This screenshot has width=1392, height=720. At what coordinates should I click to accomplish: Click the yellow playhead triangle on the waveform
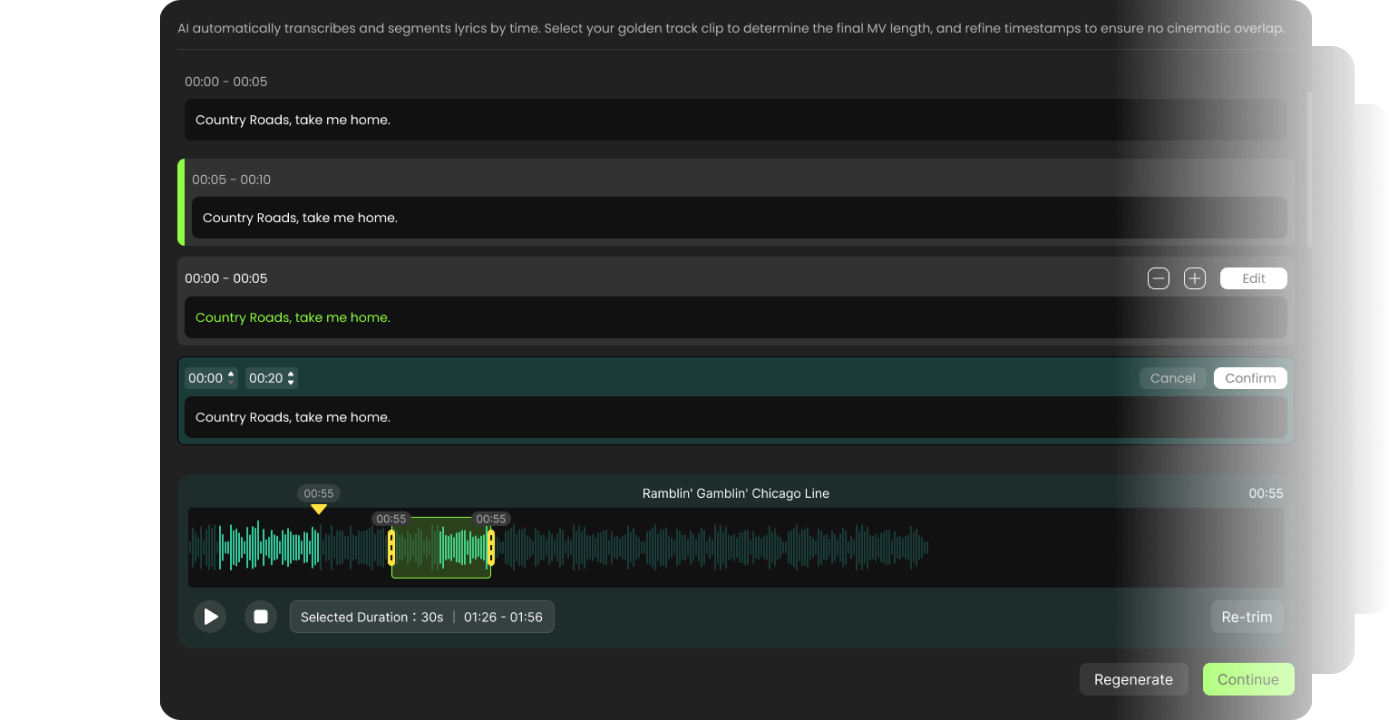click(x=319, y=509)
